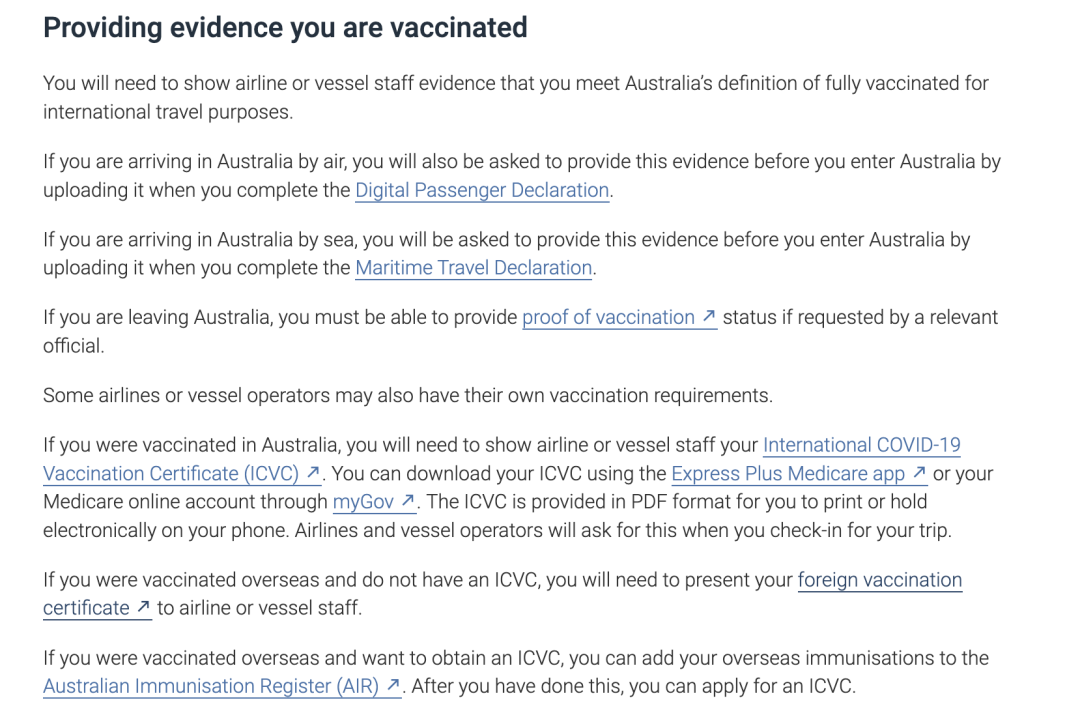Open Australian Immunisation Register (AIR) link
The image size is (1080, 713).
tap(211, 687)
